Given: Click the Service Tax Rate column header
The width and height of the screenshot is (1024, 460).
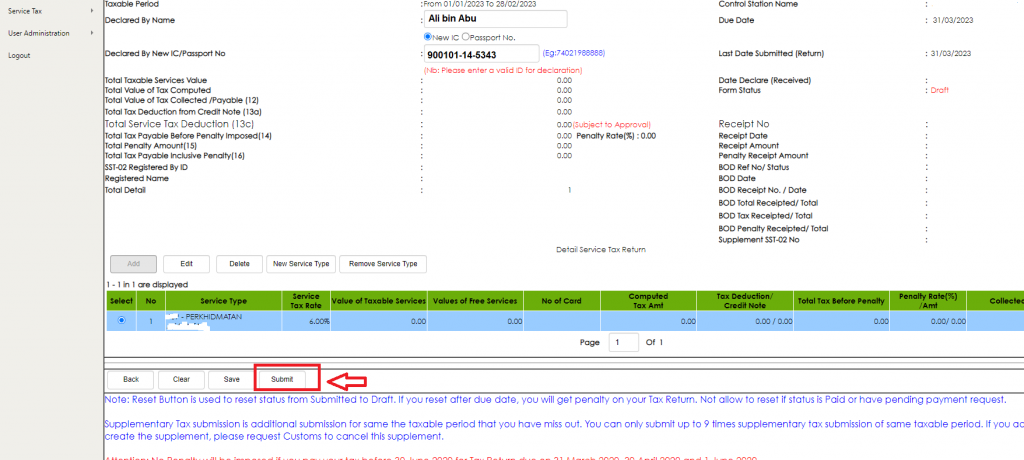Looking at the screenshot, I should pos(305,298).
